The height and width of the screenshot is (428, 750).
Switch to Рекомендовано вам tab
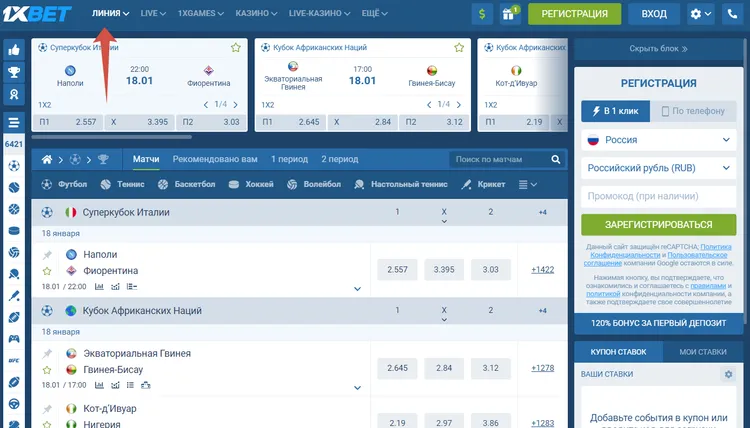tap(215, 159)
